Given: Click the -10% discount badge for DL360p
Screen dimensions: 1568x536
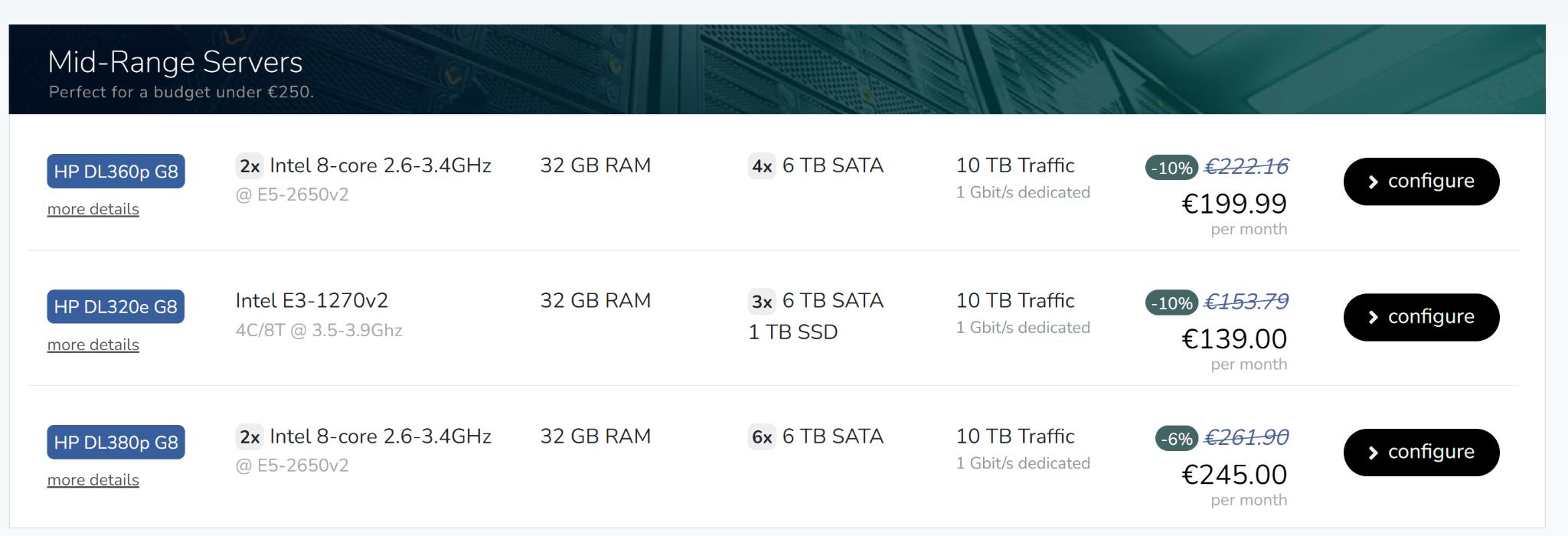Looking at the screenshot, I should (1171, 168).
